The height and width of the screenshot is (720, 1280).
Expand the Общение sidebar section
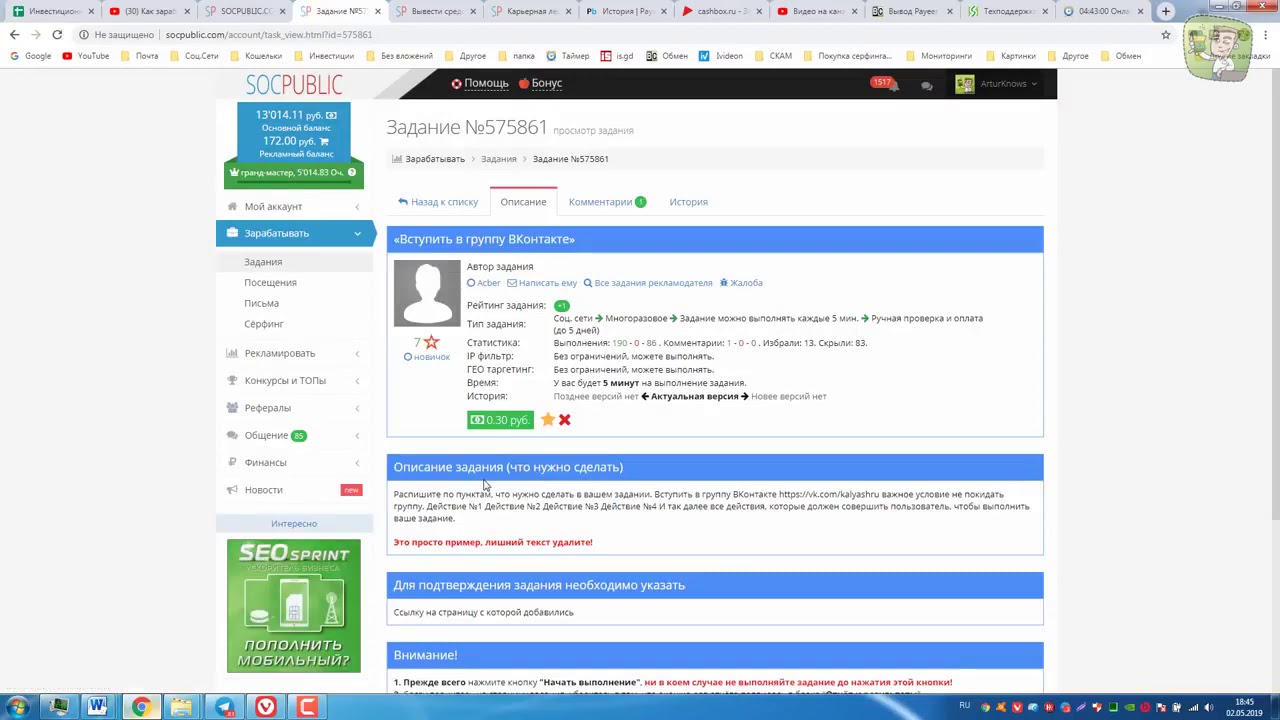[294, 435]
